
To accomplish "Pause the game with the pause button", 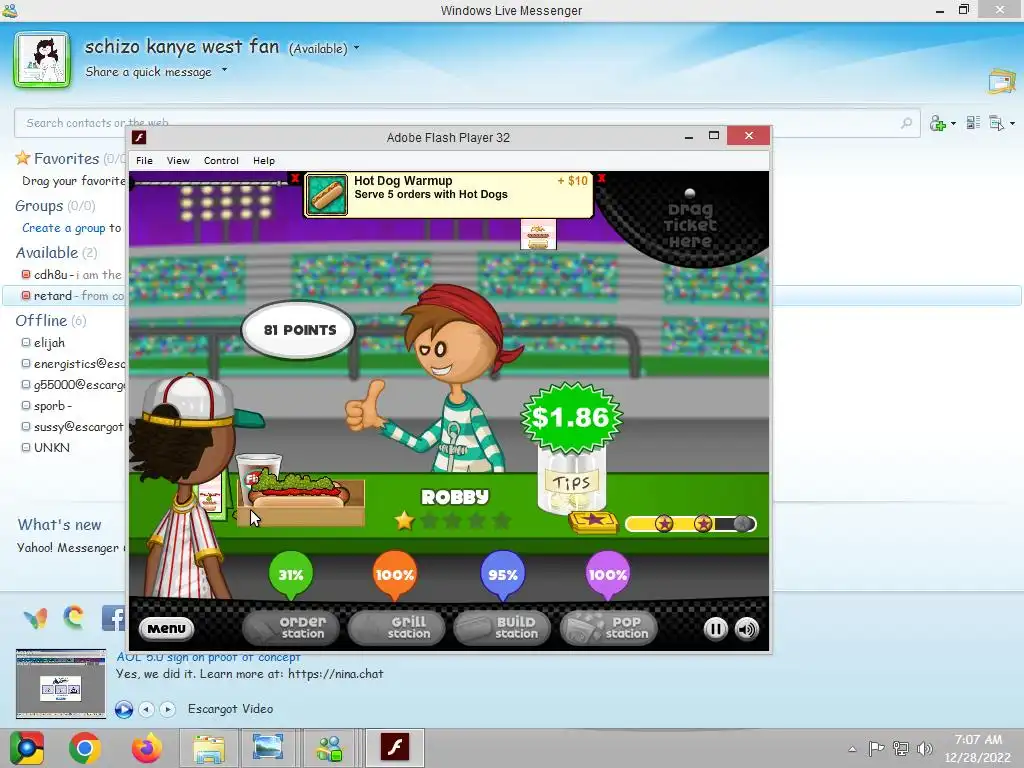I will point(715,629).
